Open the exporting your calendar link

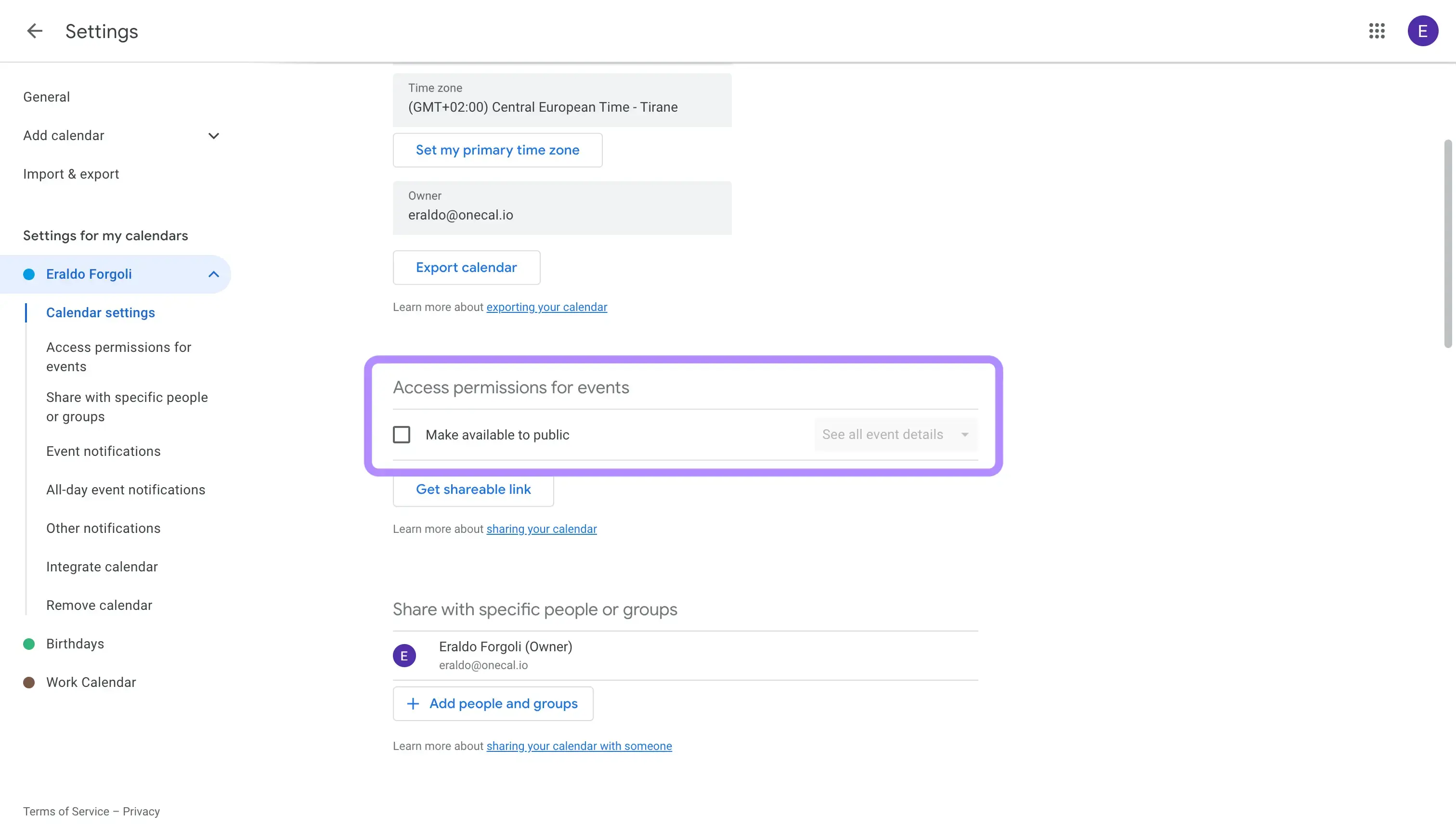click(546, 307)
